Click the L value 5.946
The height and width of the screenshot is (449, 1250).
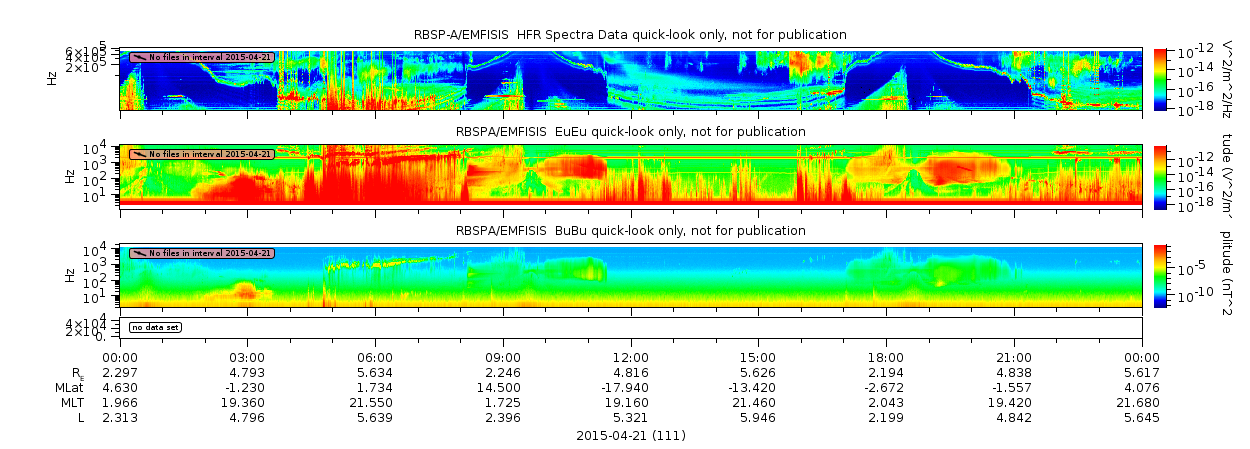[758, 418]
